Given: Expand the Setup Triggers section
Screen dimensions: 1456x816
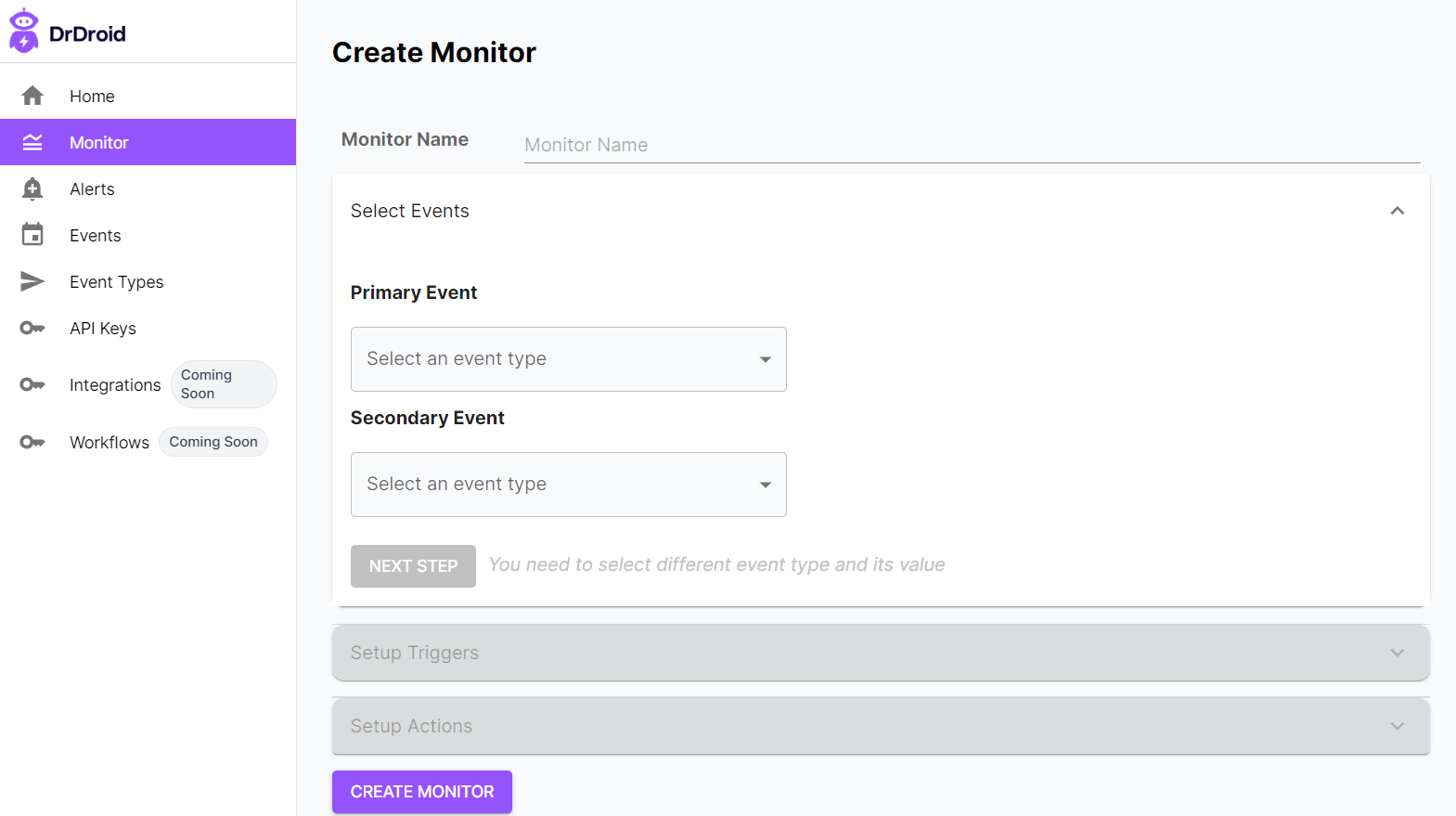Looking at the screenshot, I should point(880,653).
